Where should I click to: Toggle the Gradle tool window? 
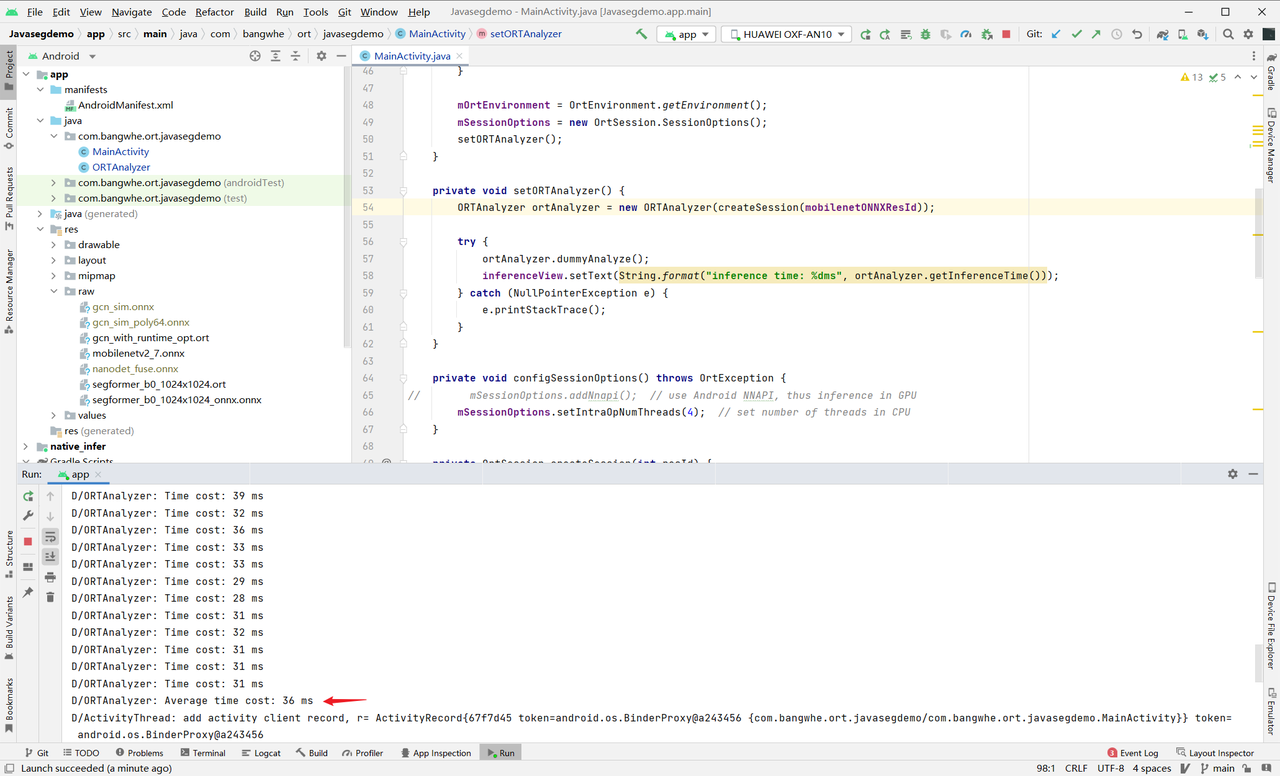tap(1271, 72)
